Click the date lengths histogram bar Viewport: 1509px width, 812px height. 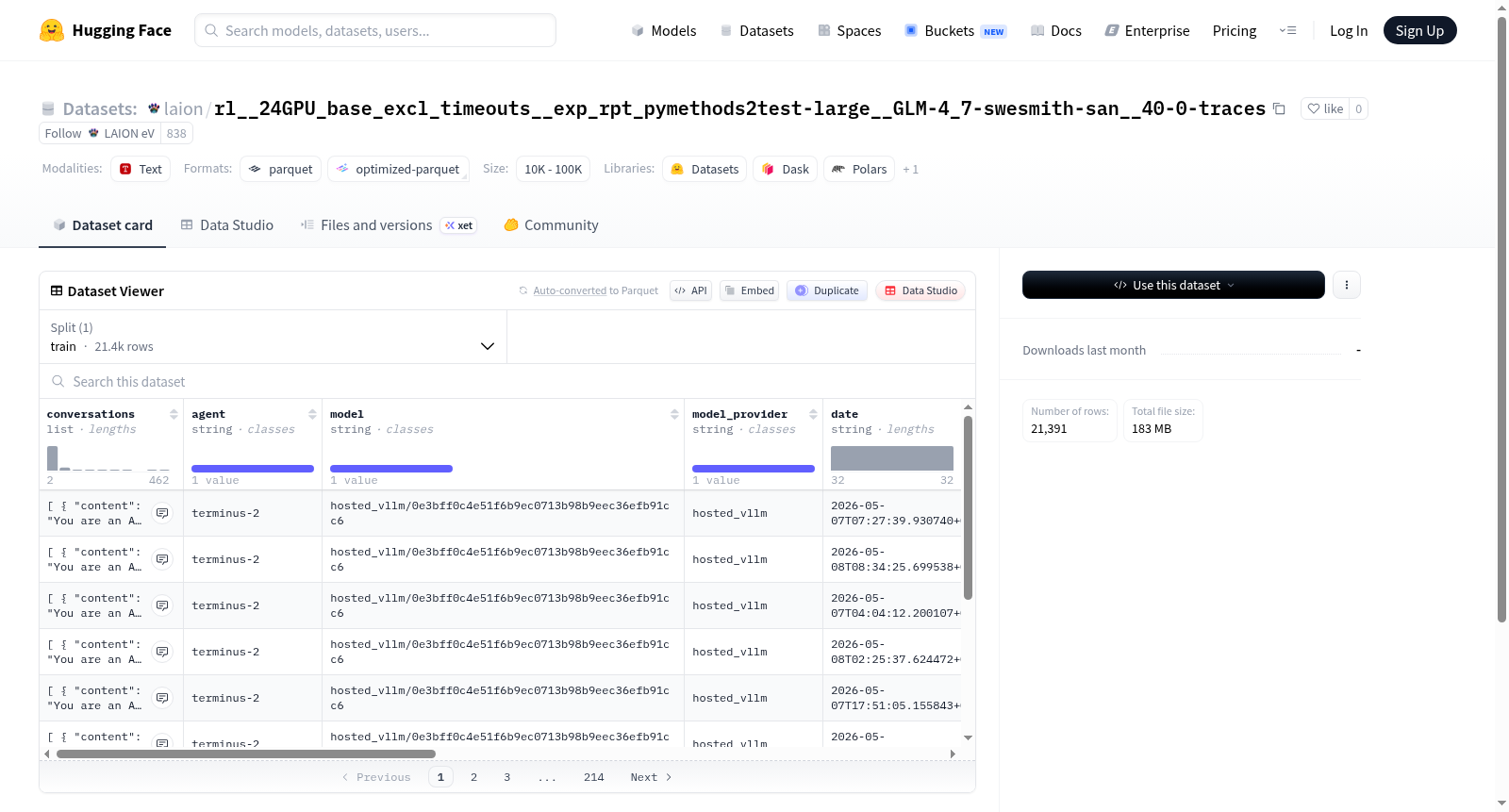(x=892, y=458)
